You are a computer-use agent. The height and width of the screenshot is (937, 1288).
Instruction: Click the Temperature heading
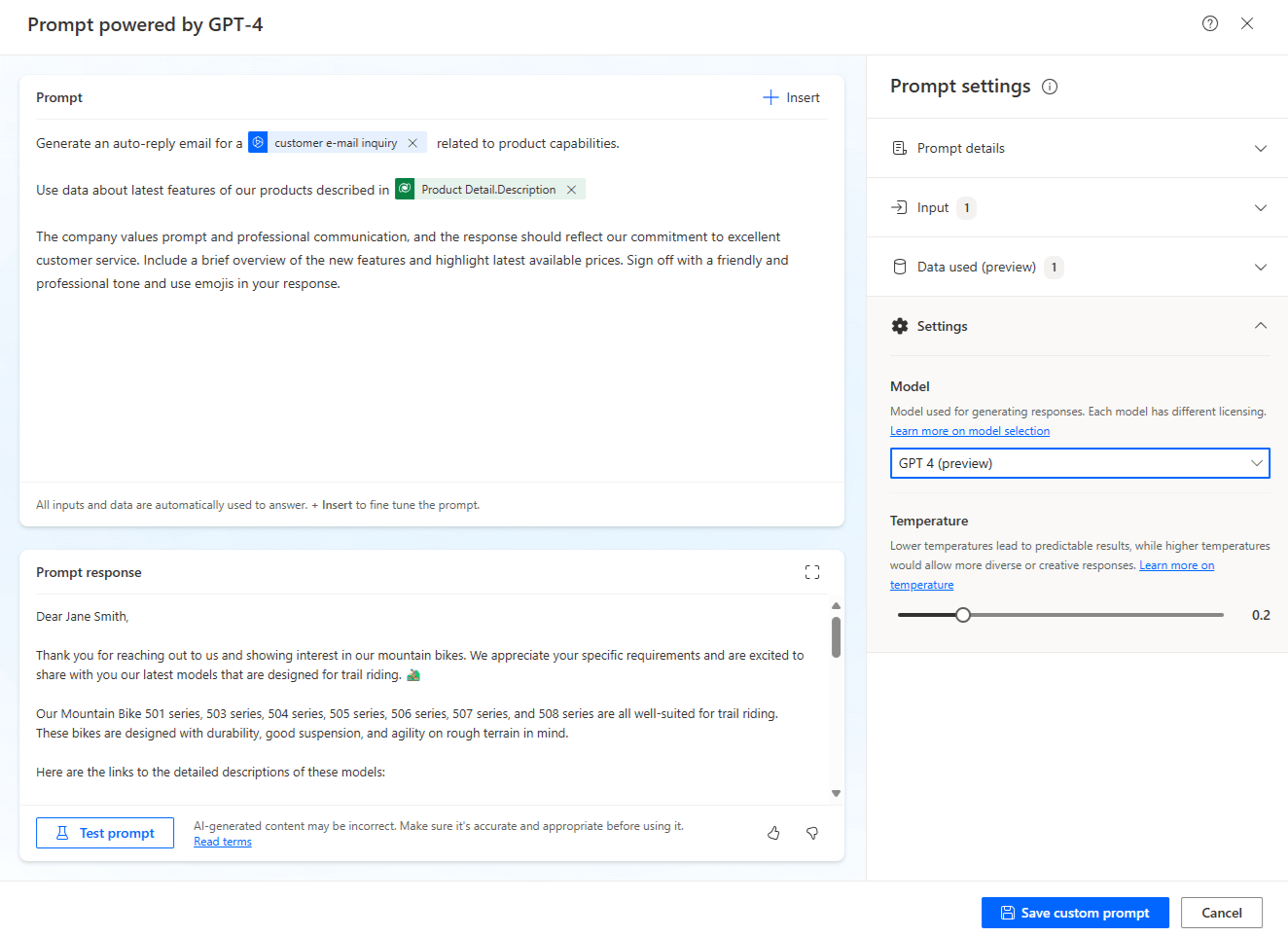pos(929,521)
